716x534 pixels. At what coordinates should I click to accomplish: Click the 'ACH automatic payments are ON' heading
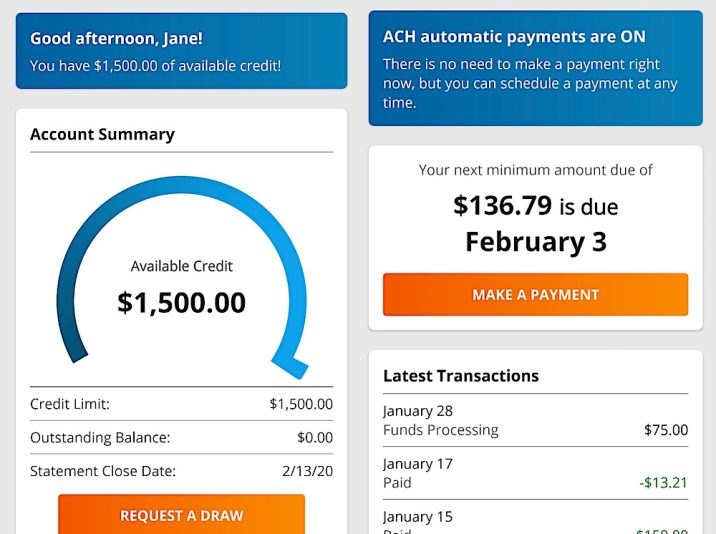click(x=514, y=37)
